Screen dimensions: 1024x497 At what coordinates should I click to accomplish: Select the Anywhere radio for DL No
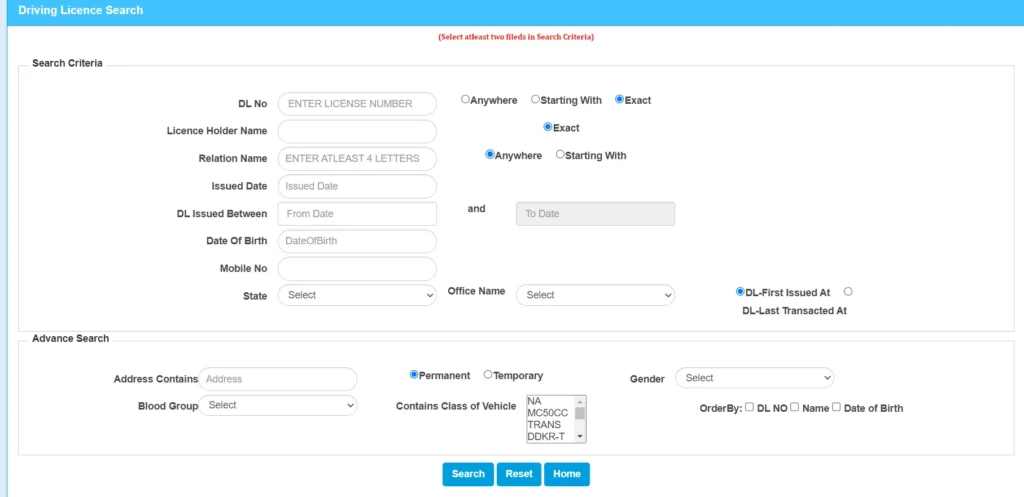(466, 100)
